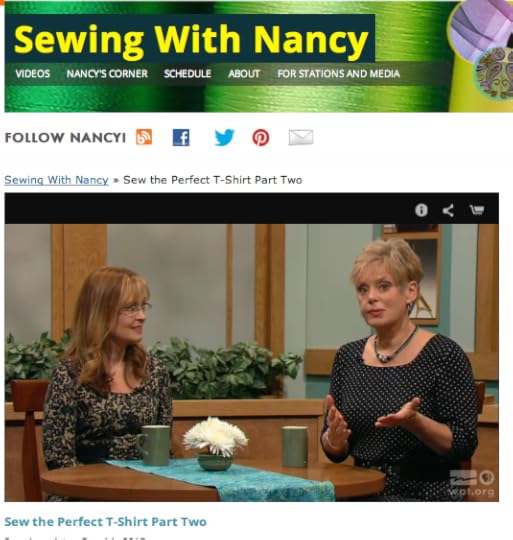Play the video of two women at table

tap(252, 363)
